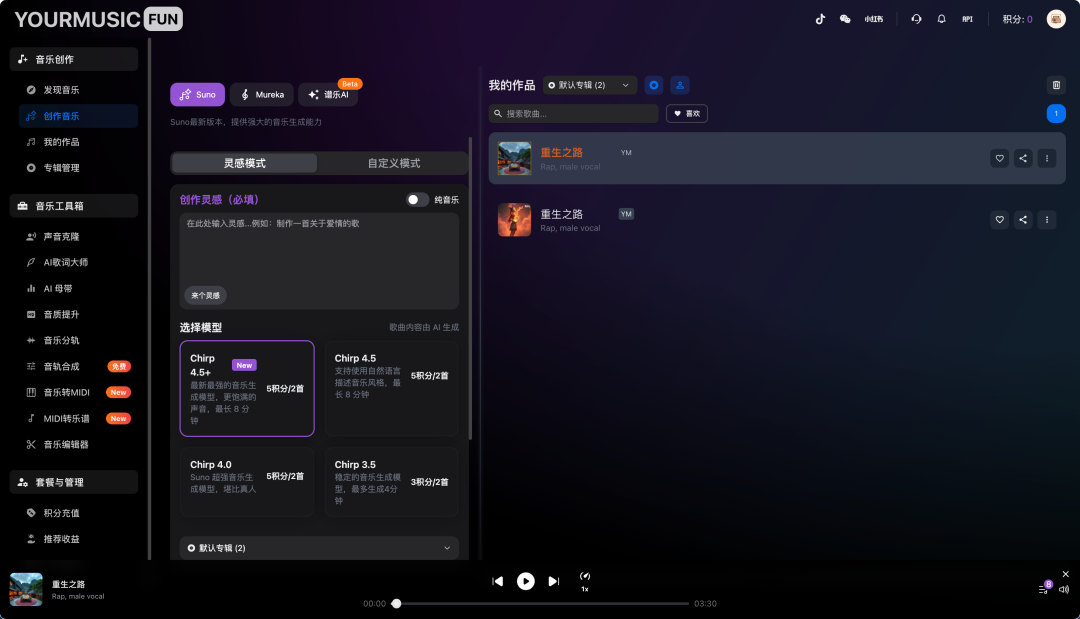Image resolution: width=1080 pixels, height=619 pixels.
Task: Open notifications bell icon
Action: [x=942, y=19]
